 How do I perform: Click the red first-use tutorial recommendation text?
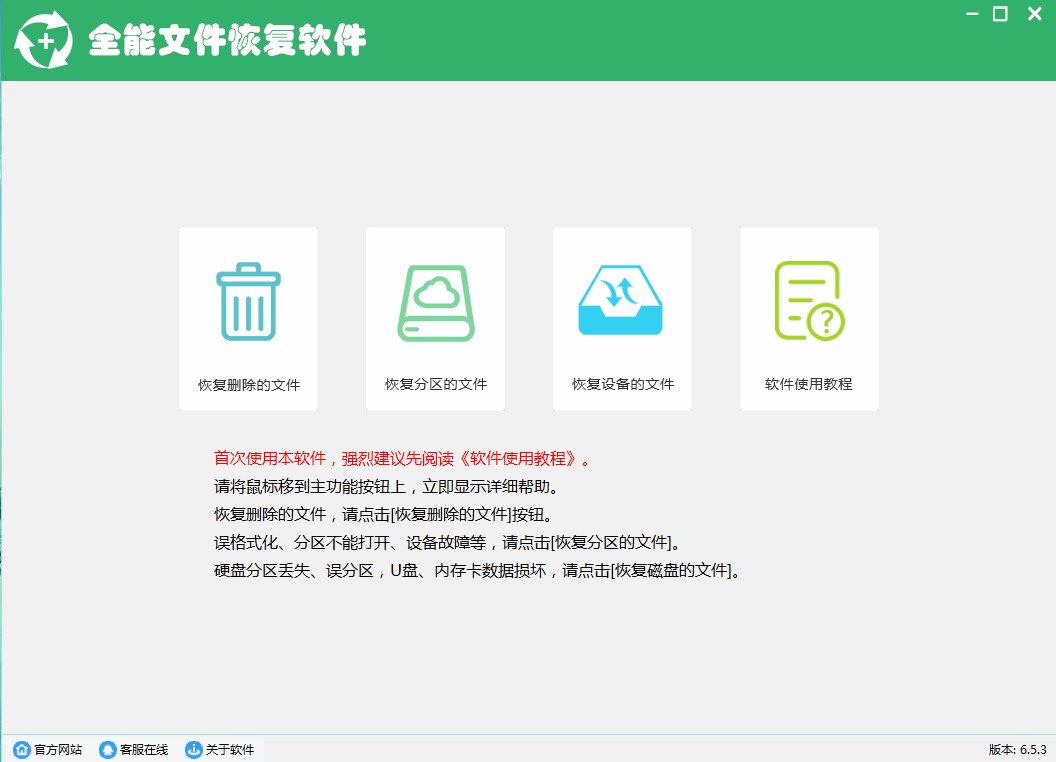pos(401,459)
